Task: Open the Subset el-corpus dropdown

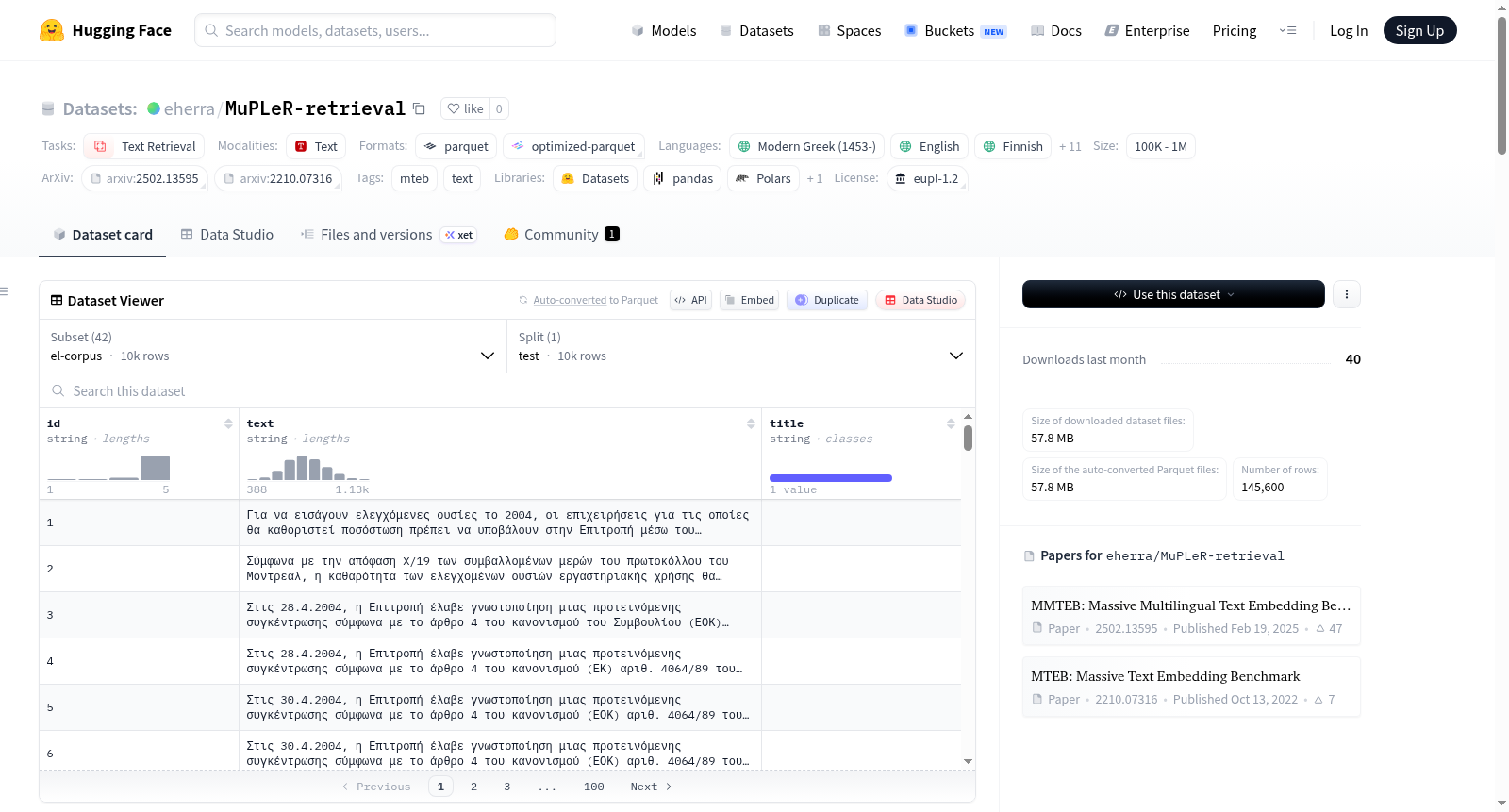Action: (273, 346)
